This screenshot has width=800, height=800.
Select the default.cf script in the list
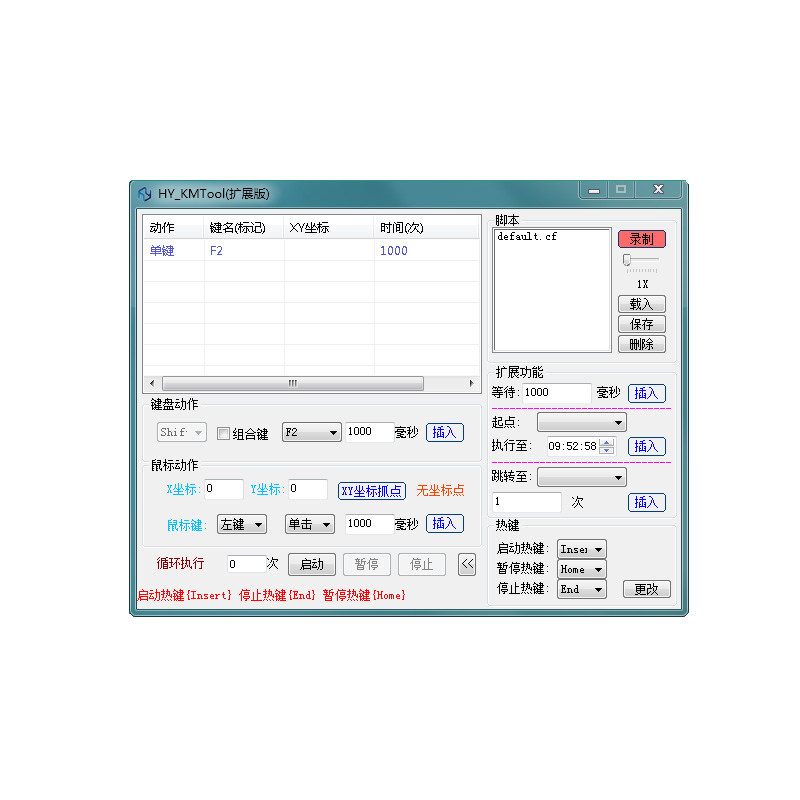point(527,237)
